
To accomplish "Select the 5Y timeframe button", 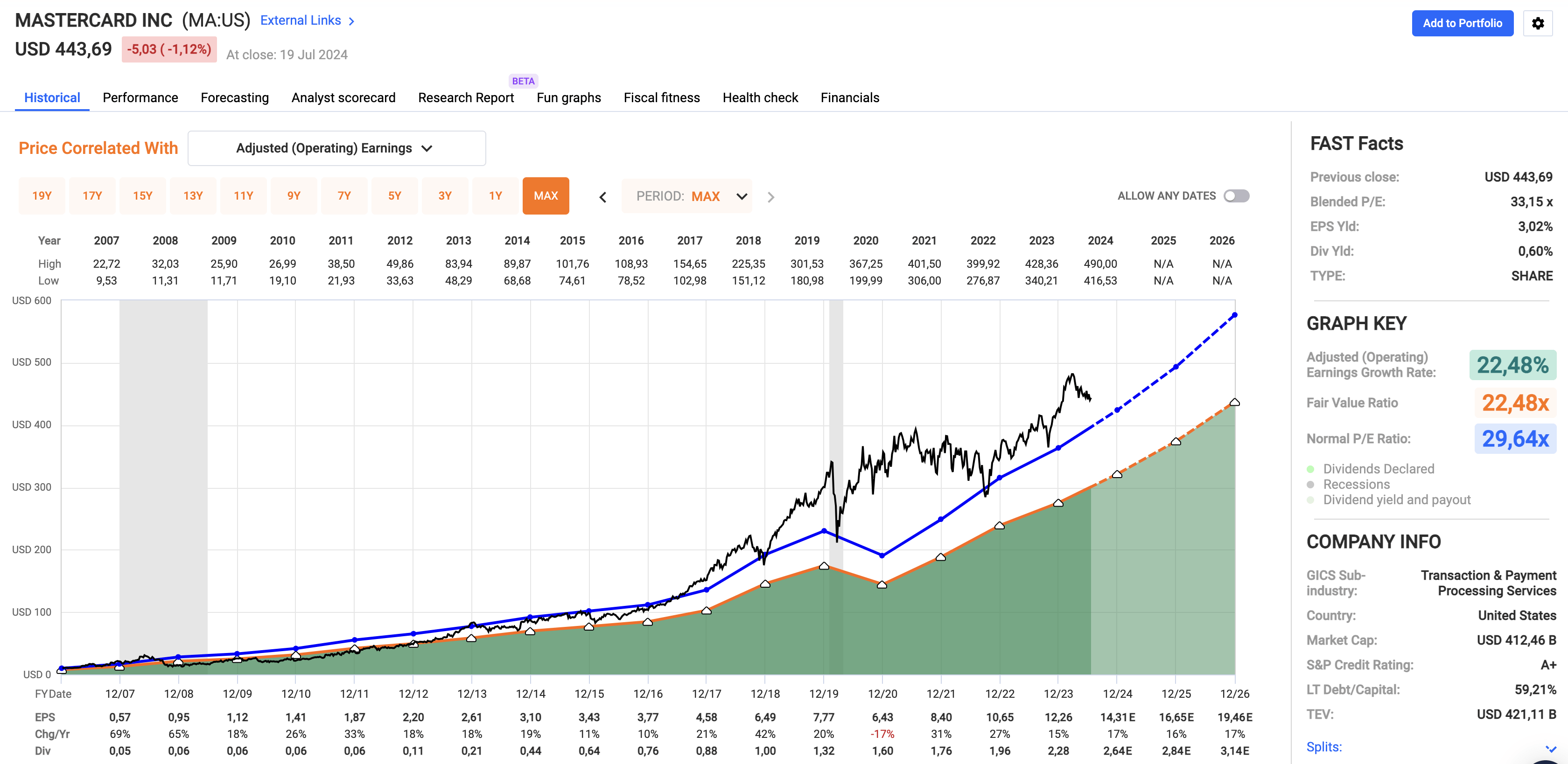I will [394, 195].
